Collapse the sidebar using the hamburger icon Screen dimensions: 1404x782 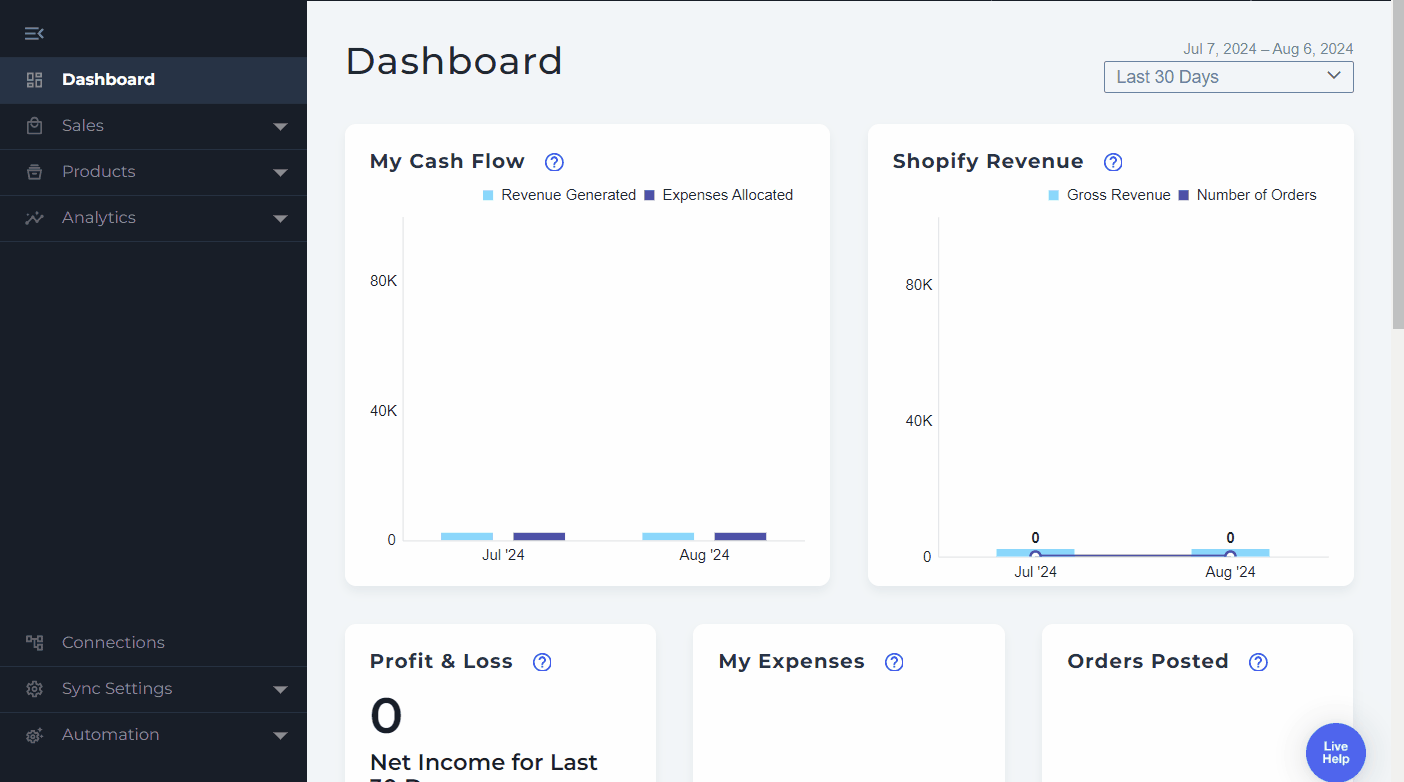click(34, 34)
